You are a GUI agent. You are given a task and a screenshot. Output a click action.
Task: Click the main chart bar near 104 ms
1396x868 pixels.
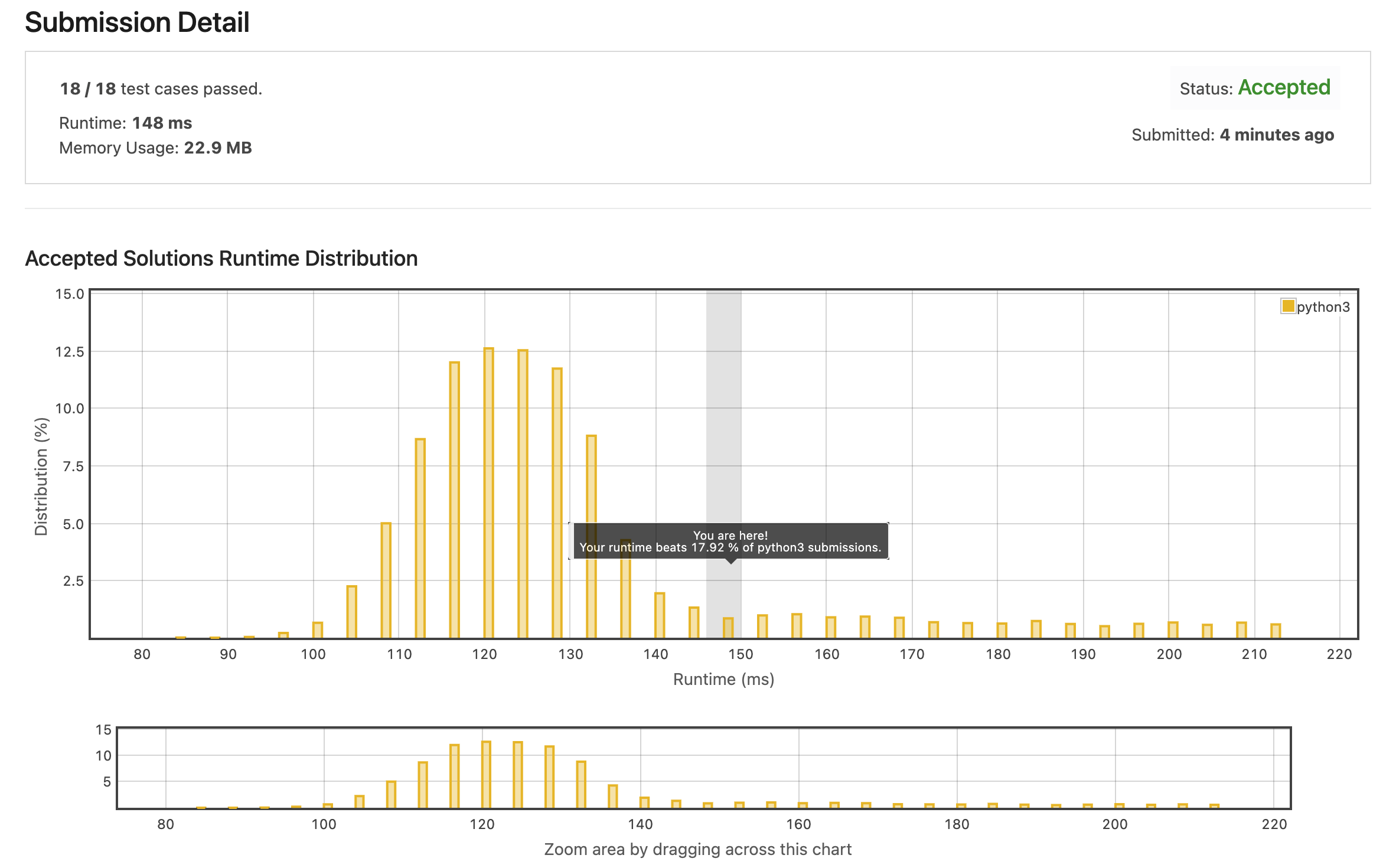pos(351,612)
